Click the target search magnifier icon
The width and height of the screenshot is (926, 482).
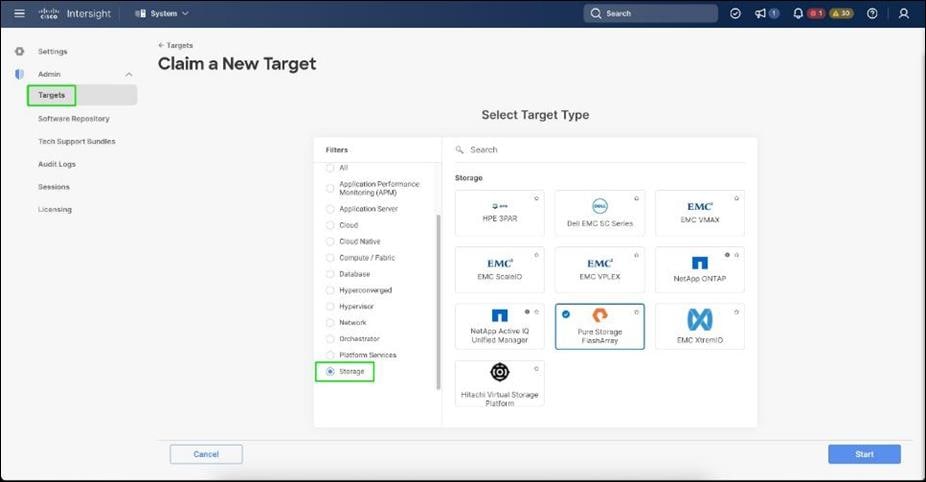[x=459, y=150]
